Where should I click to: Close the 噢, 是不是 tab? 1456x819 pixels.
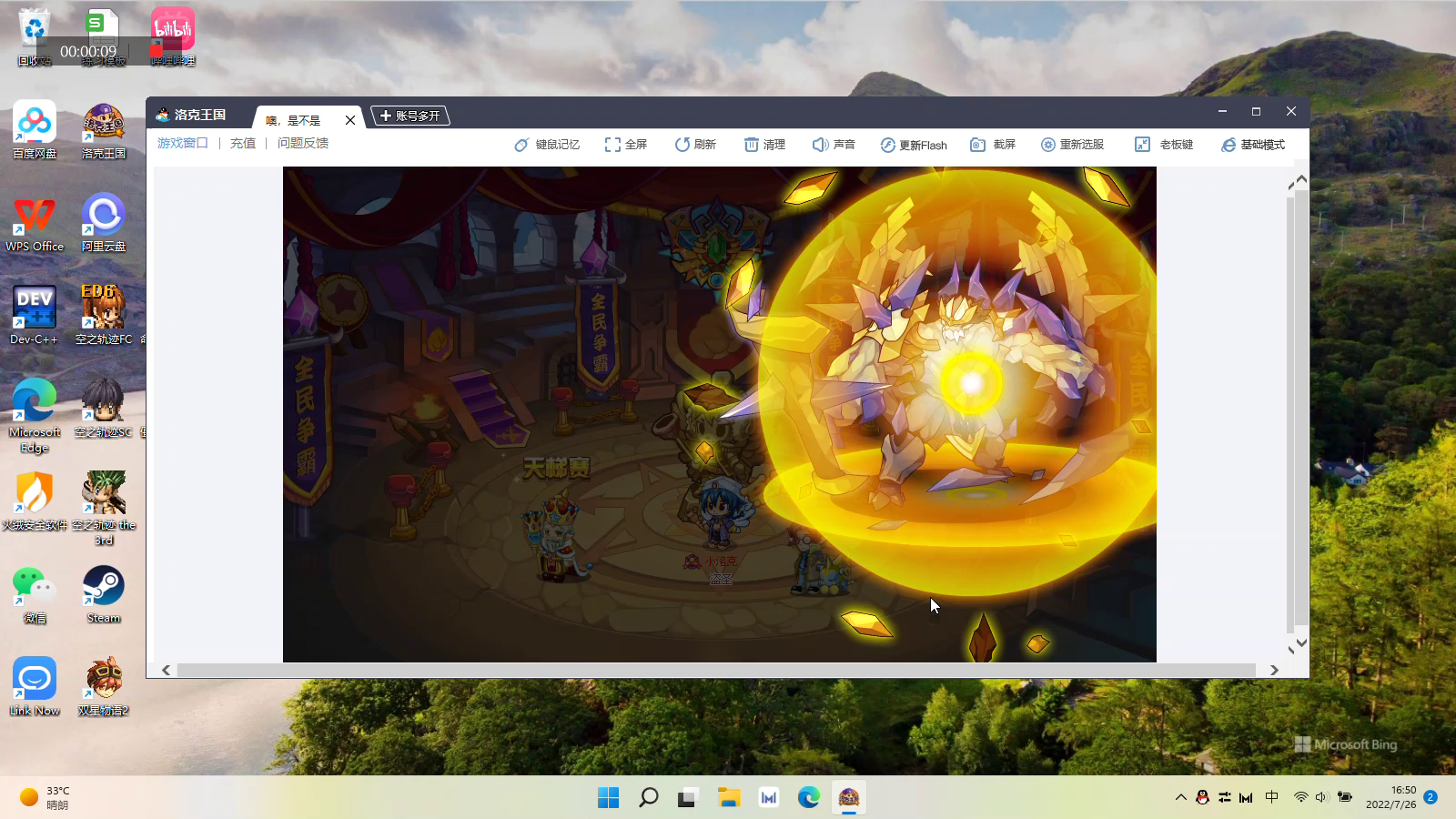click(350, 120)
